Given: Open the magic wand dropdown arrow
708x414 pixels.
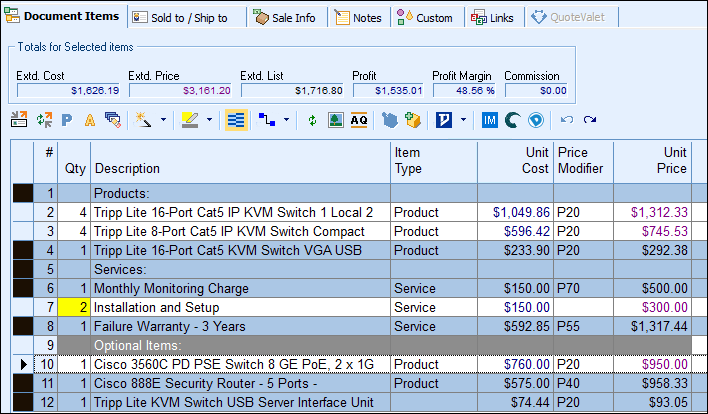Looking at the screenshot, I should (163, 120).
